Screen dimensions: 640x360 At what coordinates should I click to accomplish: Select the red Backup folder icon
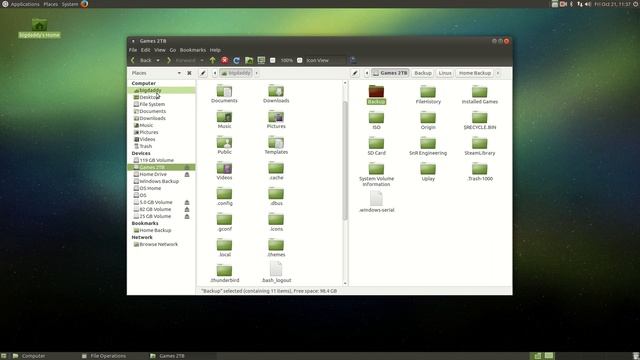(376, 91)
